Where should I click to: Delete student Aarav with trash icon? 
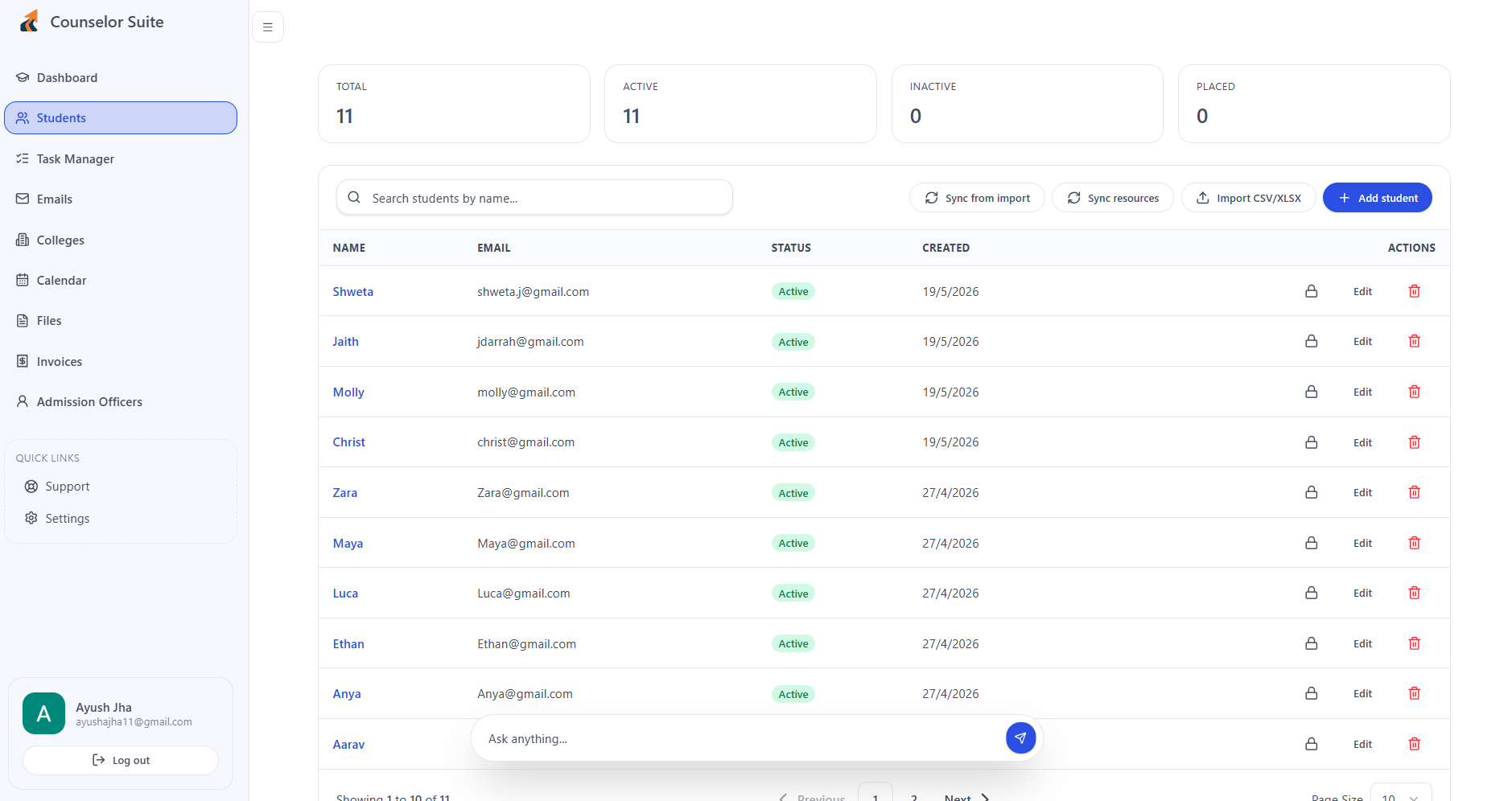1414,744
